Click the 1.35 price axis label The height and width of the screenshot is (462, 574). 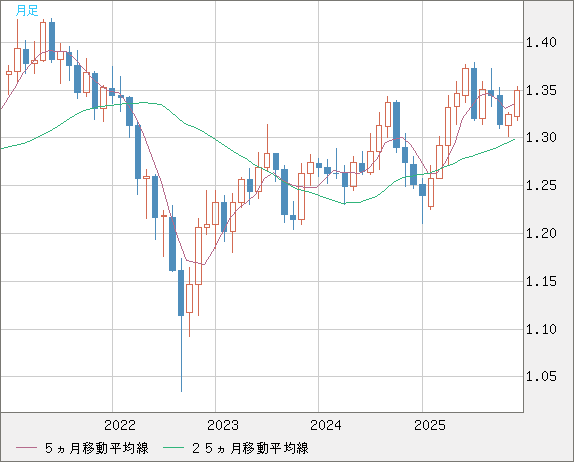[541, 90]
